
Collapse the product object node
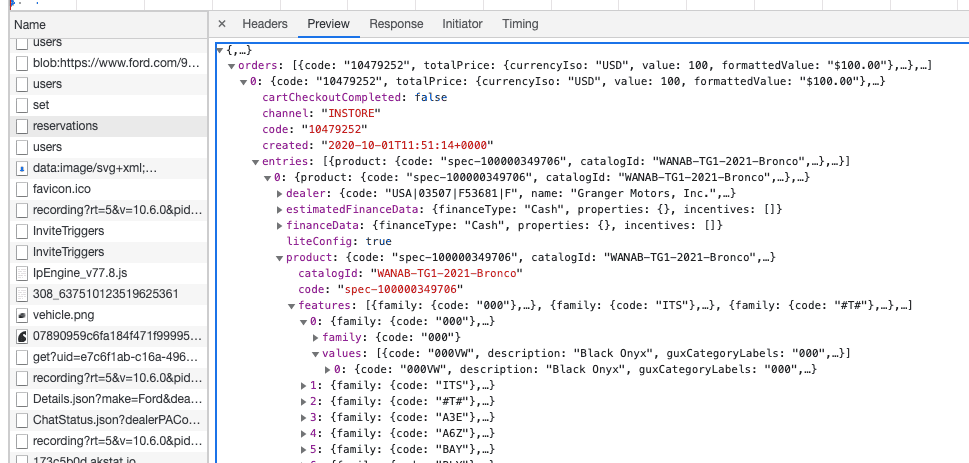click(x=279, y=258)
